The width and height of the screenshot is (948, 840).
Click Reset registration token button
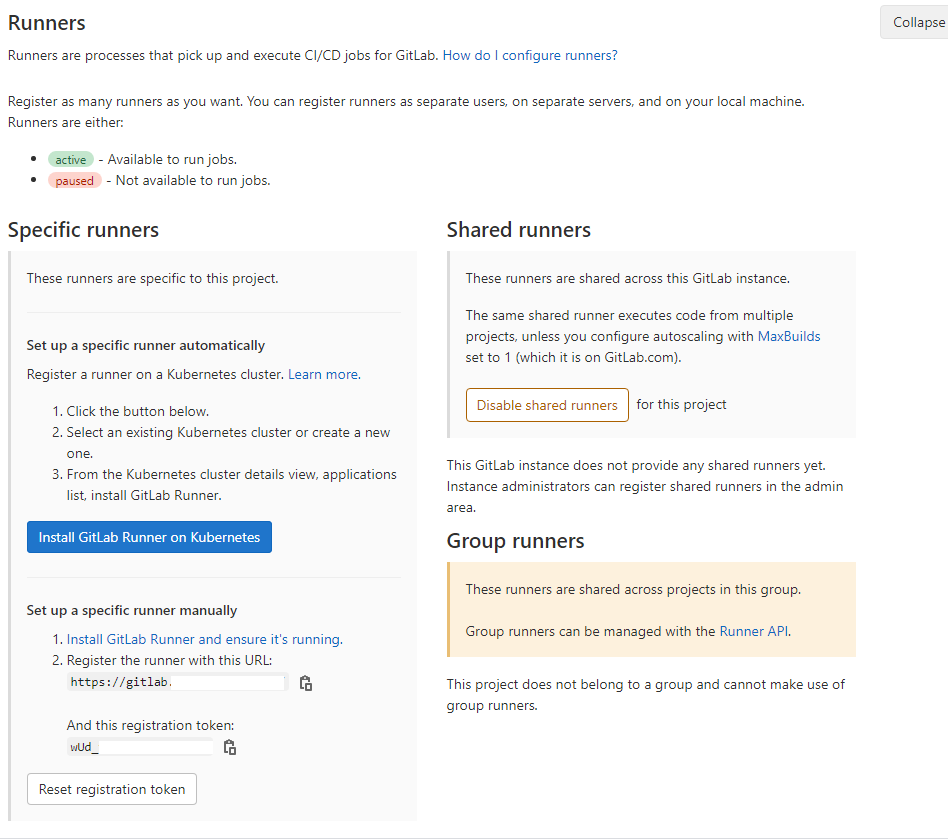coord(112,789)
